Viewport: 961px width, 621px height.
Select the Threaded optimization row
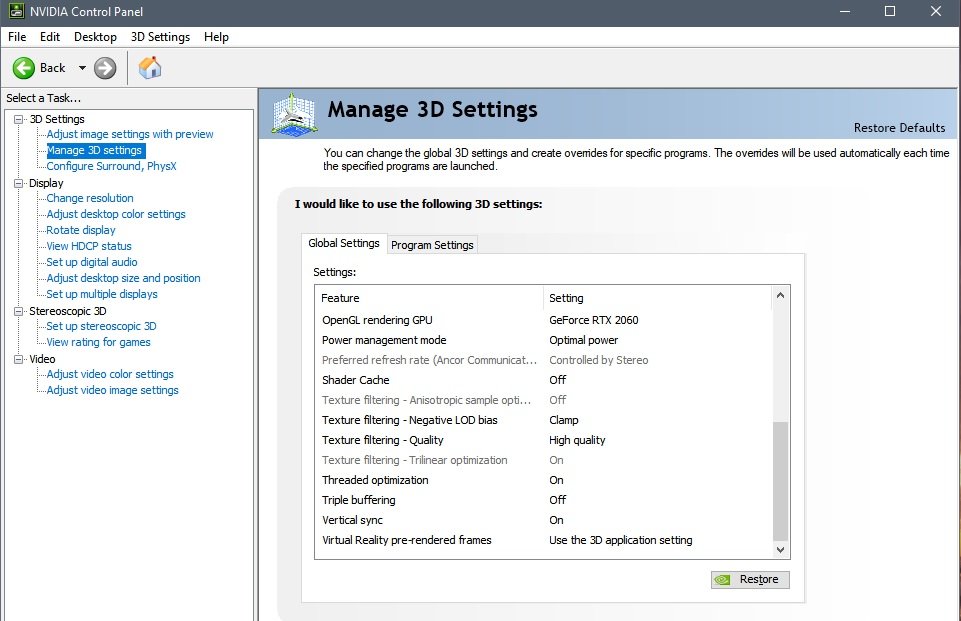pyautogui.click(x=544, y=480)
